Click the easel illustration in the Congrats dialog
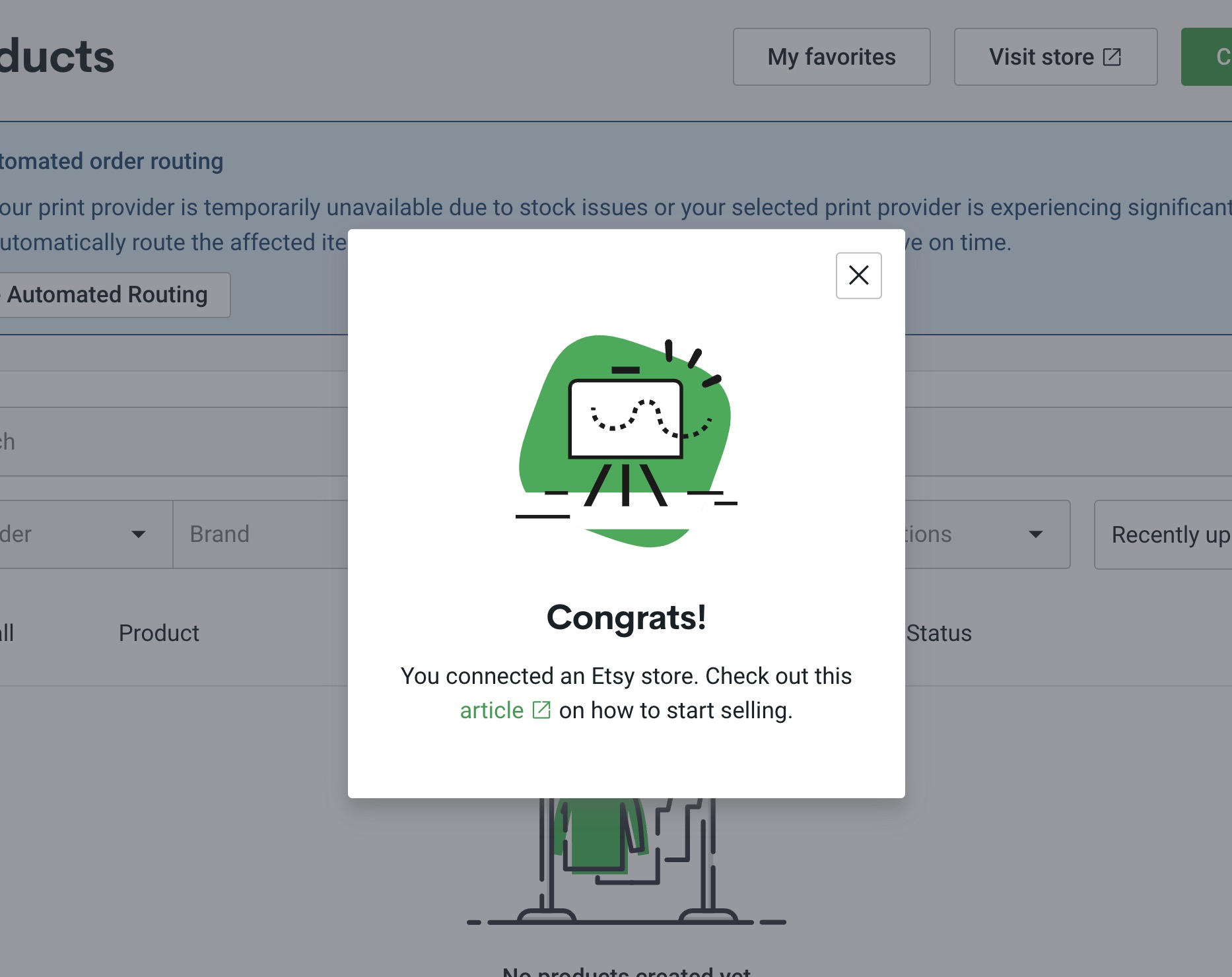Image resolution: width=1232 pixels, height=977 pixels. click(626, 429)
